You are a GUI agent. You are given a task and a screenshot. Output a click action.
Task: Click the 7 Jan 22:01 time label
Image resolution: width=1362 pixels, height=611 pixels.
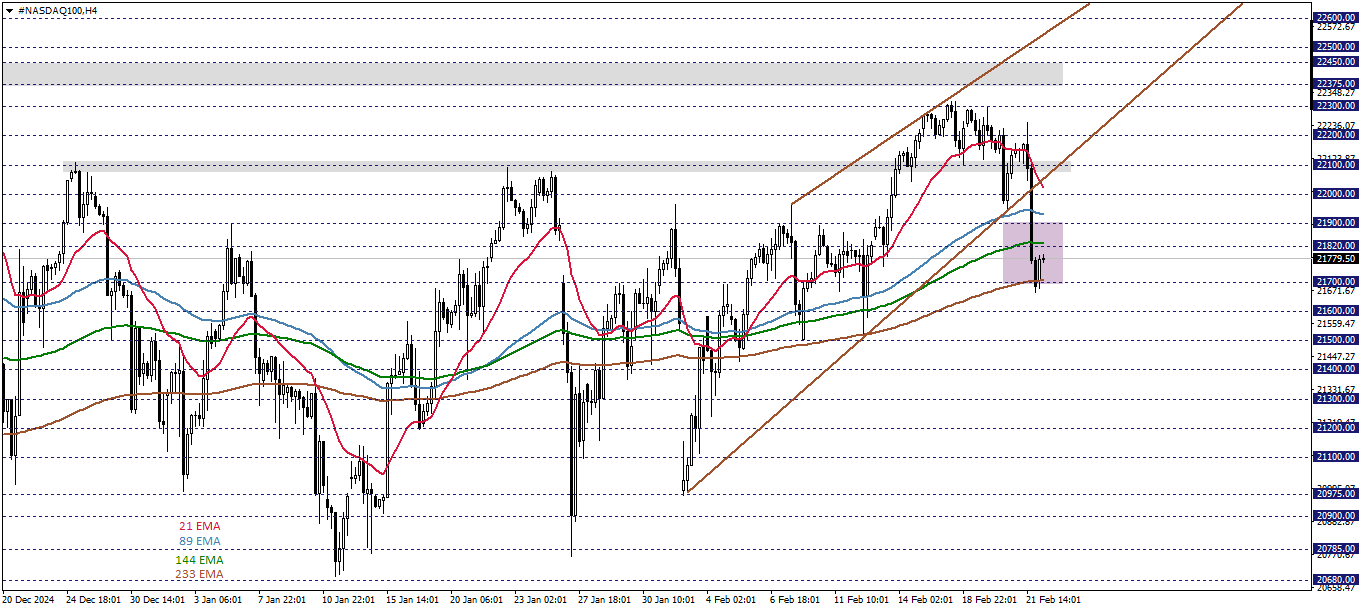[x=283, y=600]
